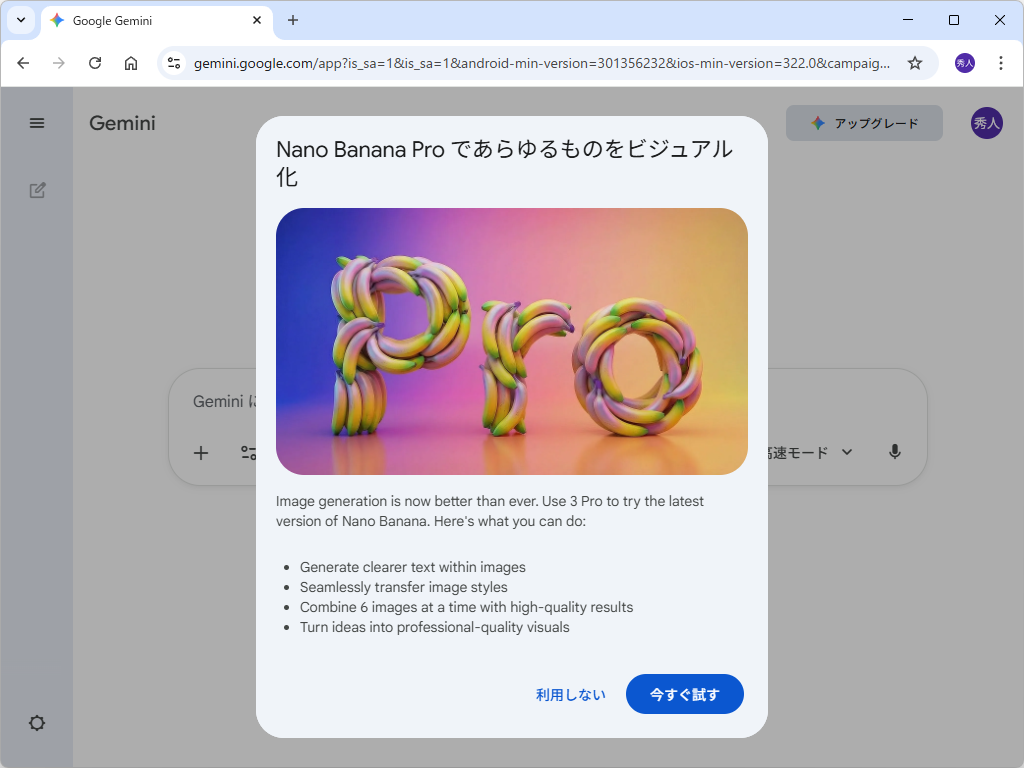Open the tab search chevron
The width and height of the screenshot is (1024, 768).
20,20
